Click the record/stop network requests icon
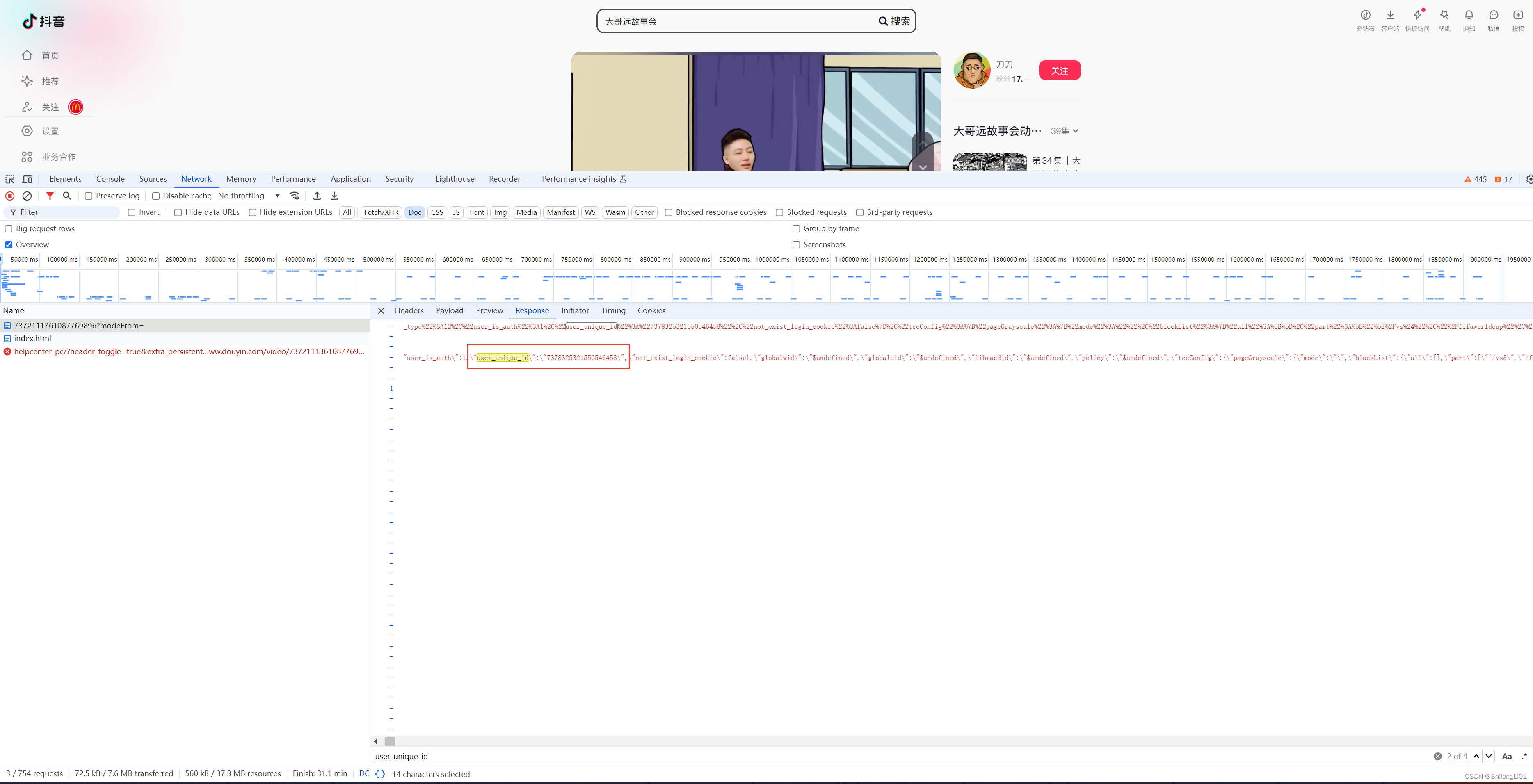The height and width of the screenshot is (784, 1533). point(10,195)
